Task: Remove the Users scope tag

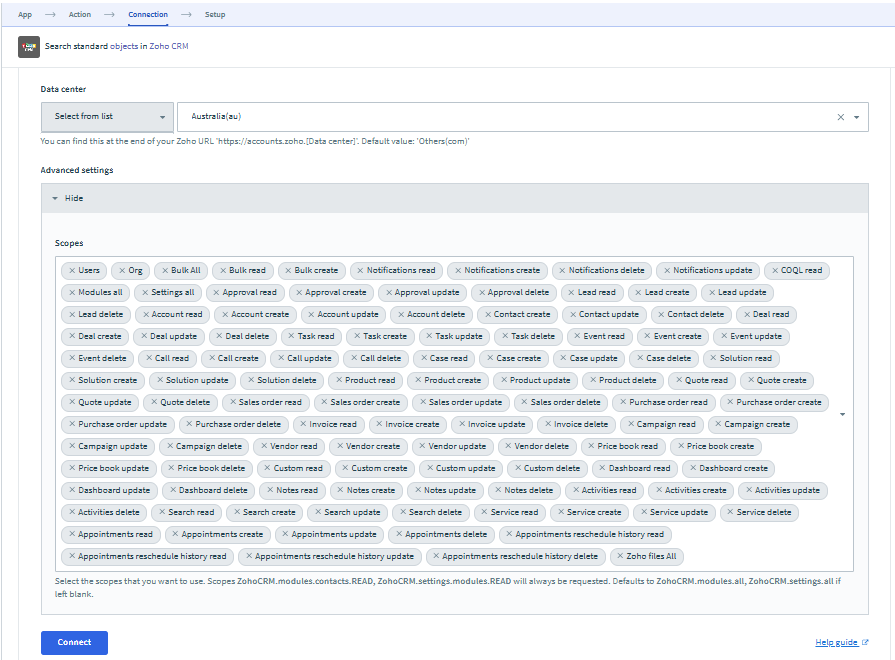Action: pyautogui.click(x=72, y=271)
